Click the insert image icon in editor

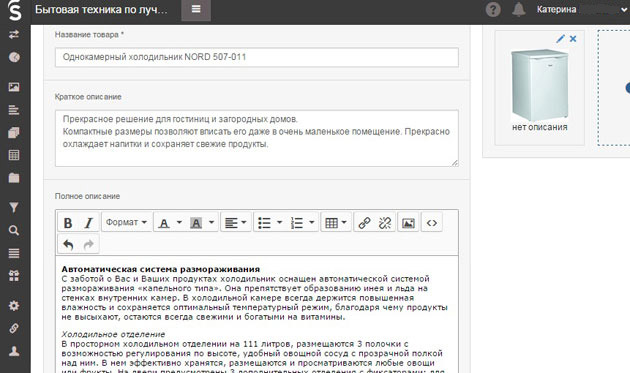click(408, 223)
